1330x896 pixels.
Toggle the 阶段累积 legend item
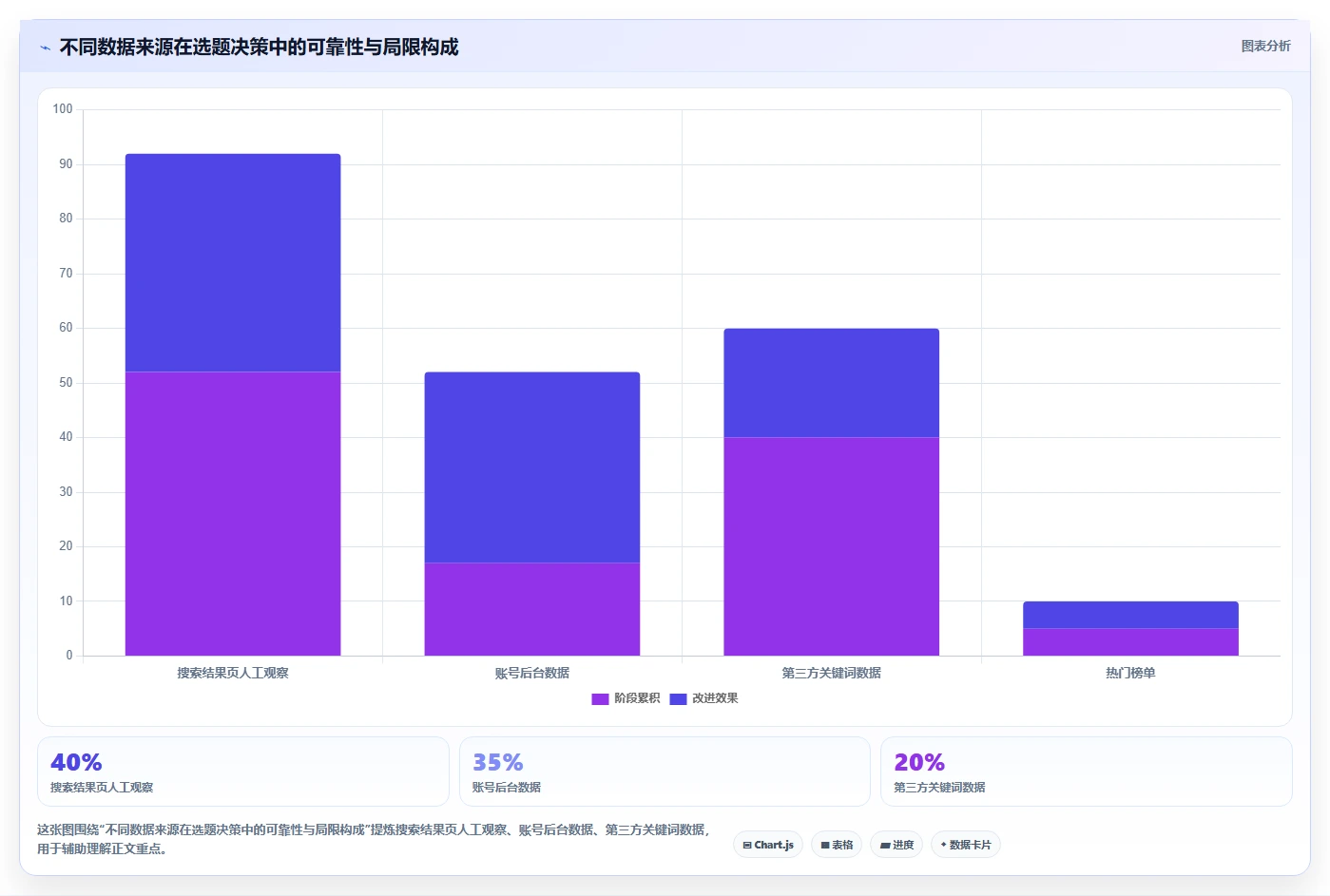(626, 698)
